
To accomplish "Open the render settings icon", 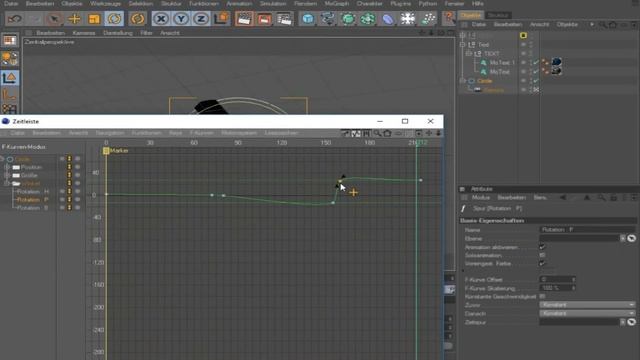I will [x=284, y=19].
